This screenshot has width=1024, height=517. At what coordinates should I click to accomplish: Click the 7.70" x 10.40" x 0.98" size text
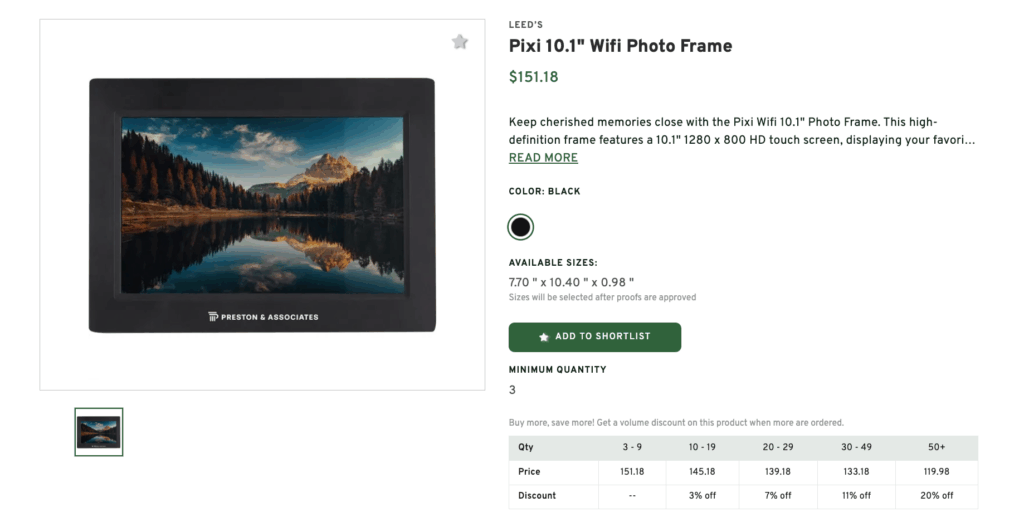click(x=571, y=282)
